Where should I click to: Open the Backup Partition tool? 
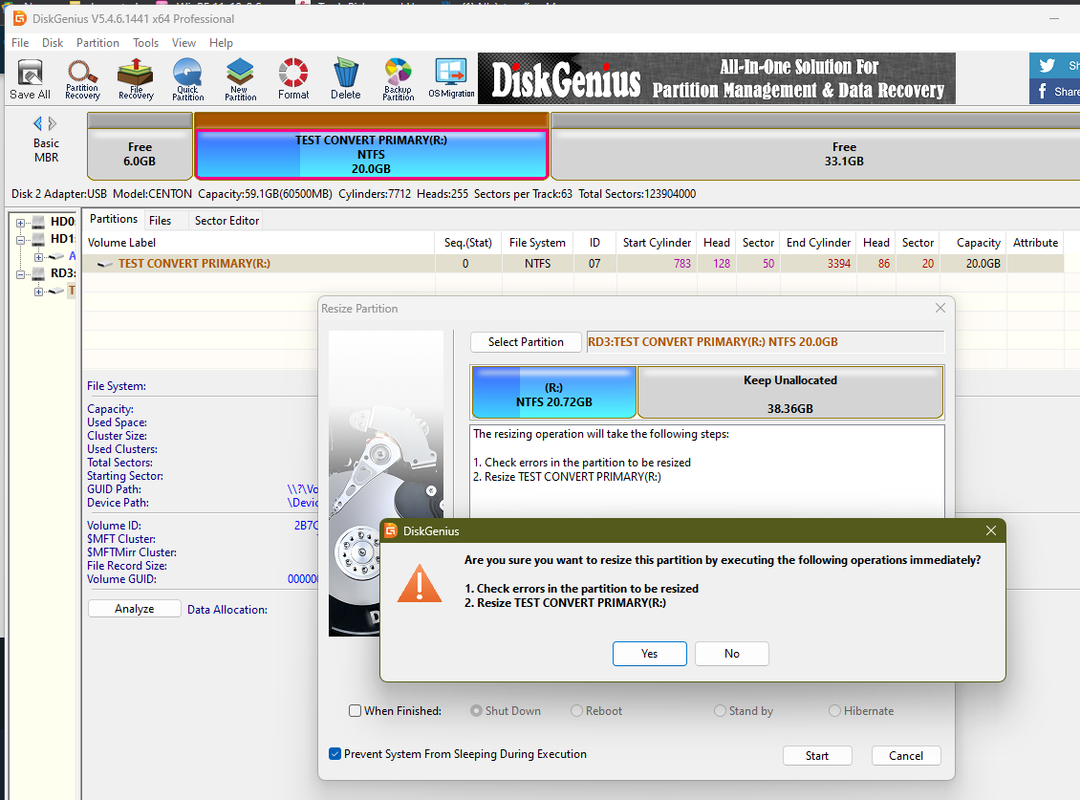pyautogui.click(x=398, y=79)
